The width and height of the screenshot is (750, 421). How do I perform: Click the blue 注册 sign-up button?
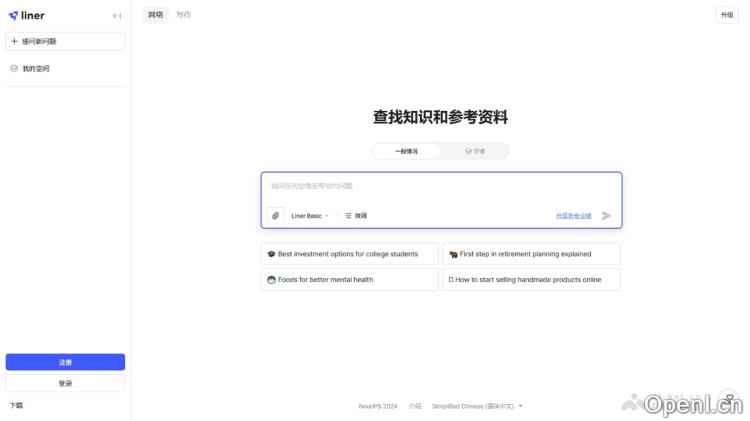coord(65,362)
